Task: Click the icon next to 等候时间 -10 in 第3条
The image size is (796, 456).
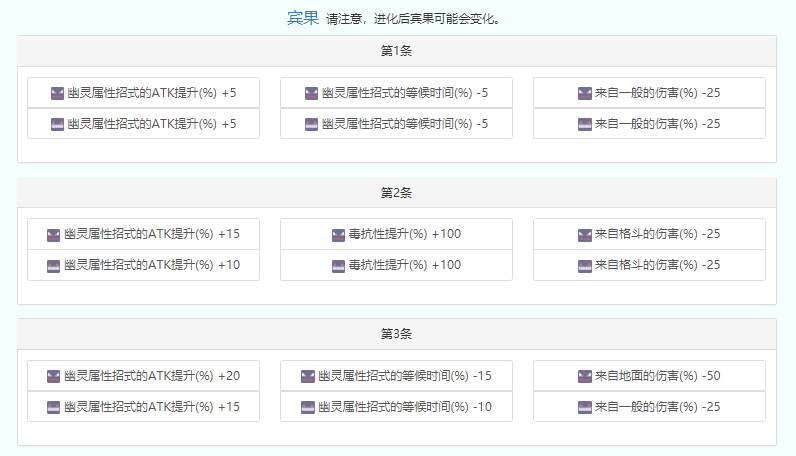Action: 308,407
